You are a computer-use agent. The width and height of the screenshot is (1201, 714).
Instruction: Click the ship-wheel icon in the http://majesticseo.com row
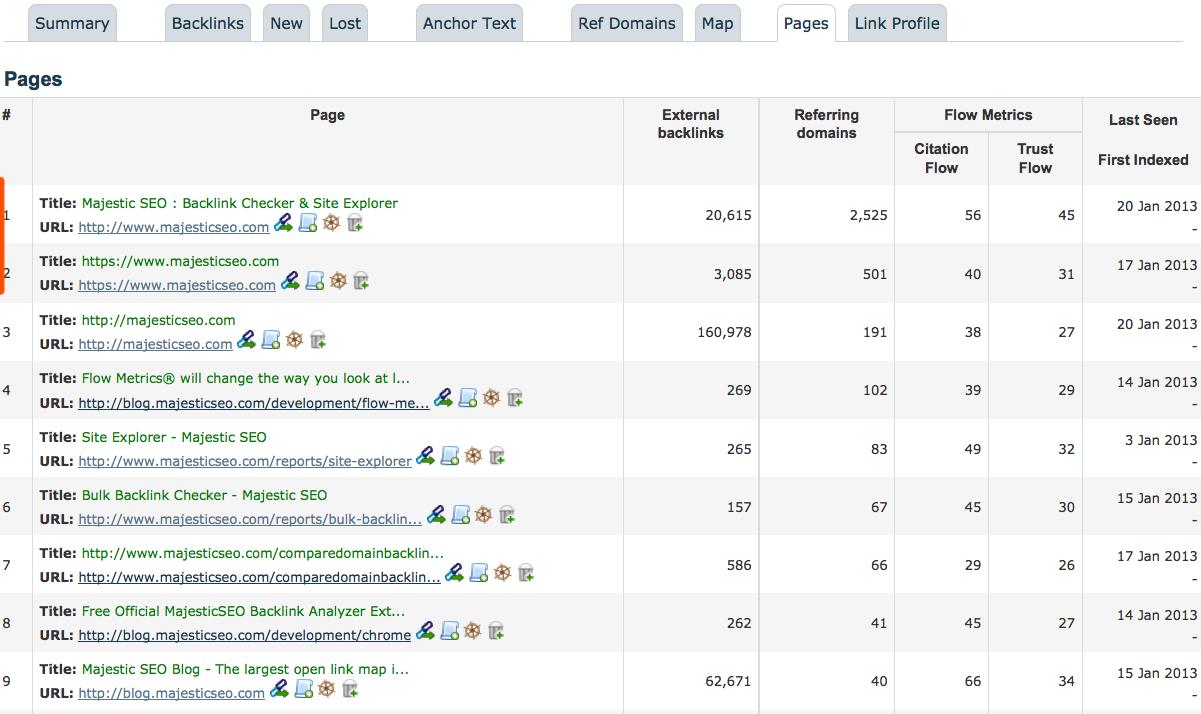[x=294, y=339]
